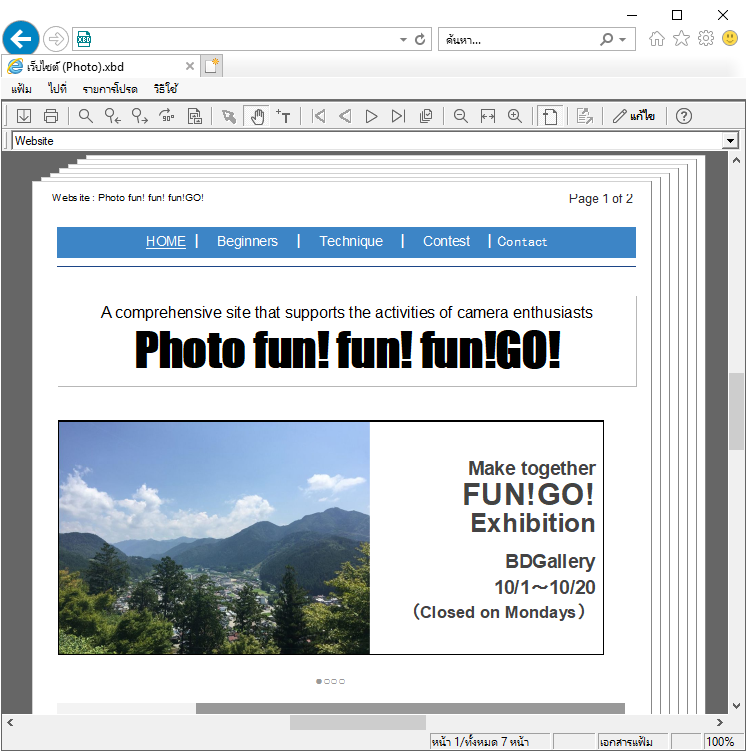Click the vertical scrollbar thumb
Screen dimensions: 747x752
tap(736, 411)
